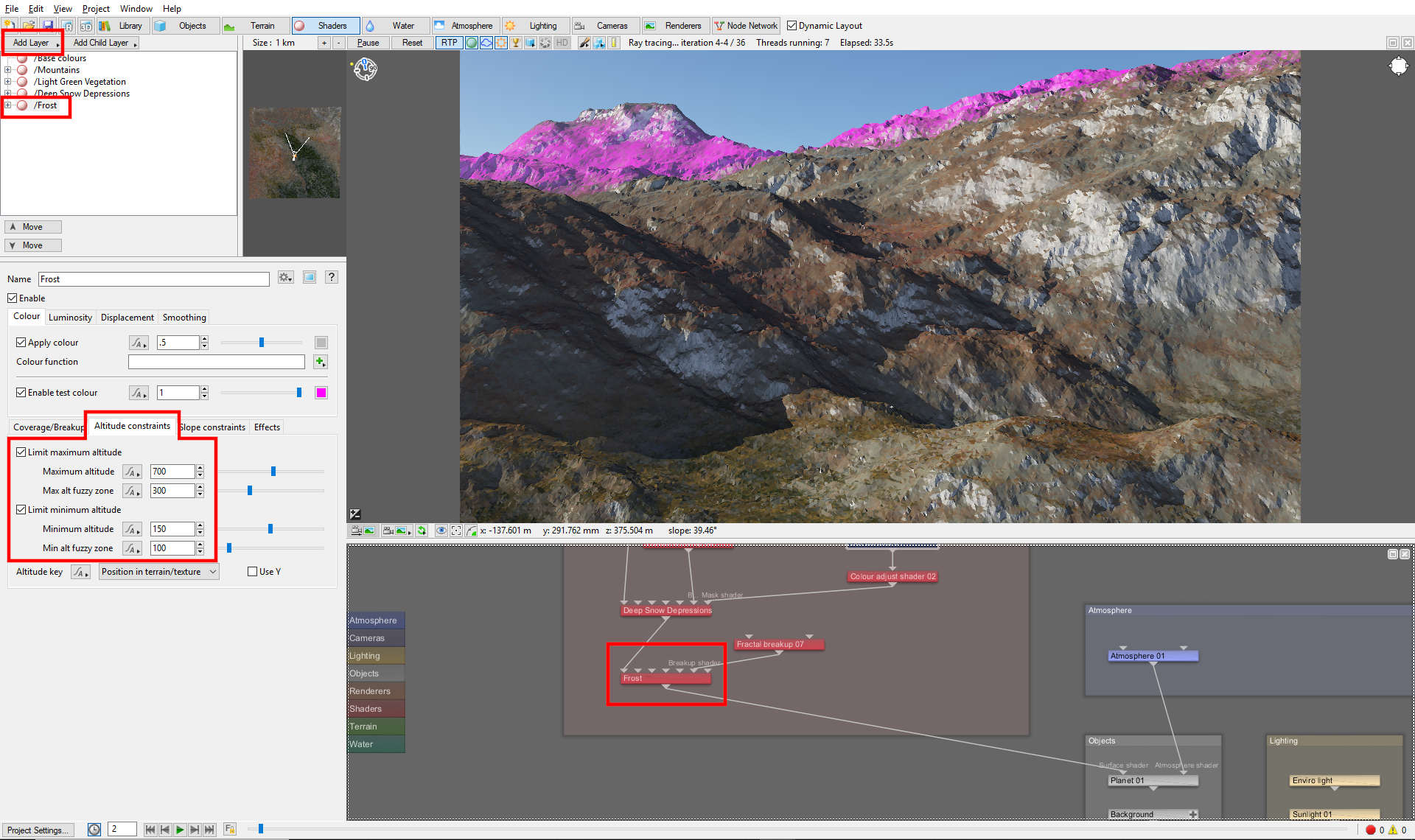Screen dimensions: 1415x840
Task: Click the save project floppy icon
Action: (x=48, y=26)
